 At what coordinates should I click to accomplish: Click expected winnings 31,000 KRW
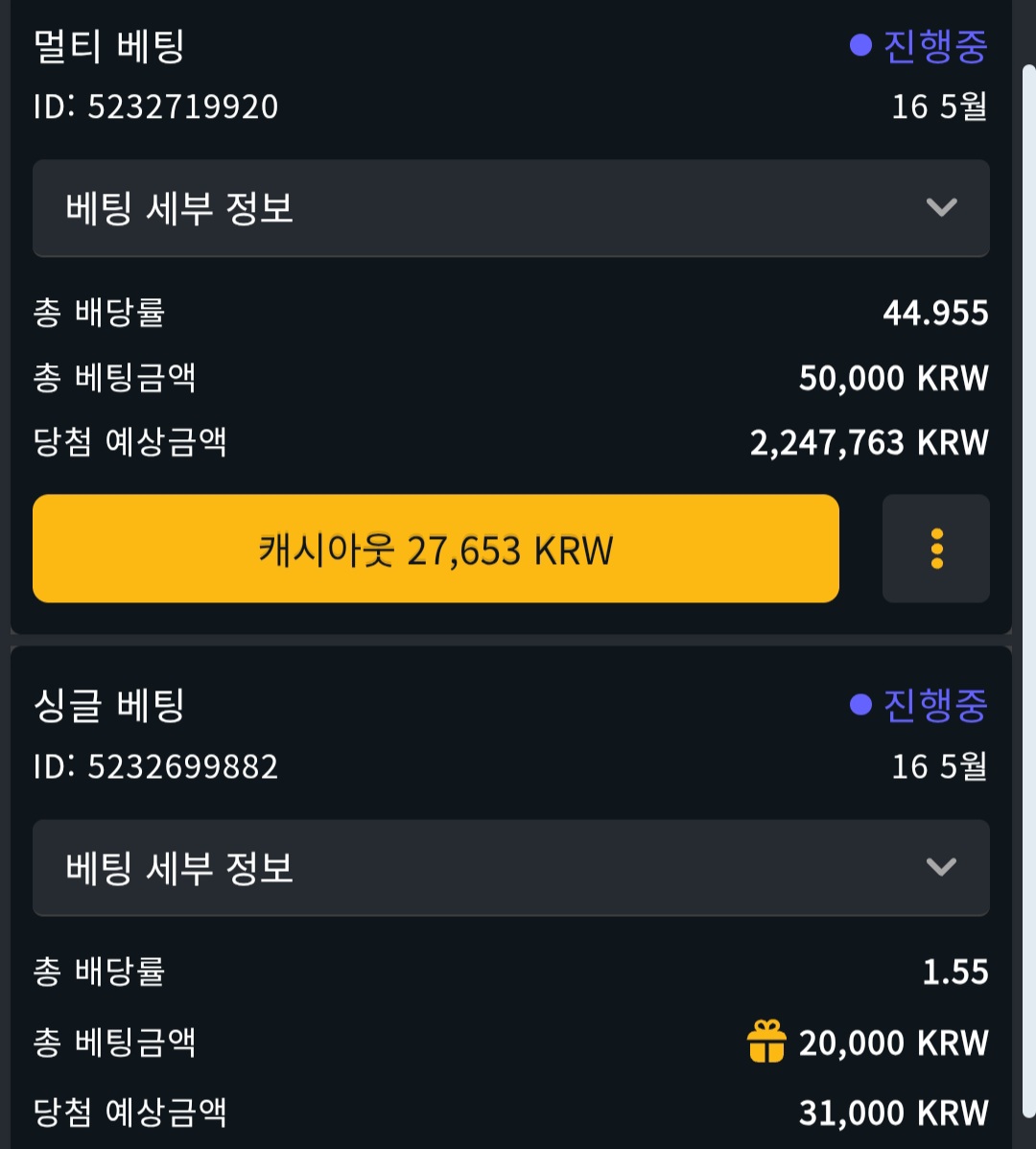tap(892, 1113)
